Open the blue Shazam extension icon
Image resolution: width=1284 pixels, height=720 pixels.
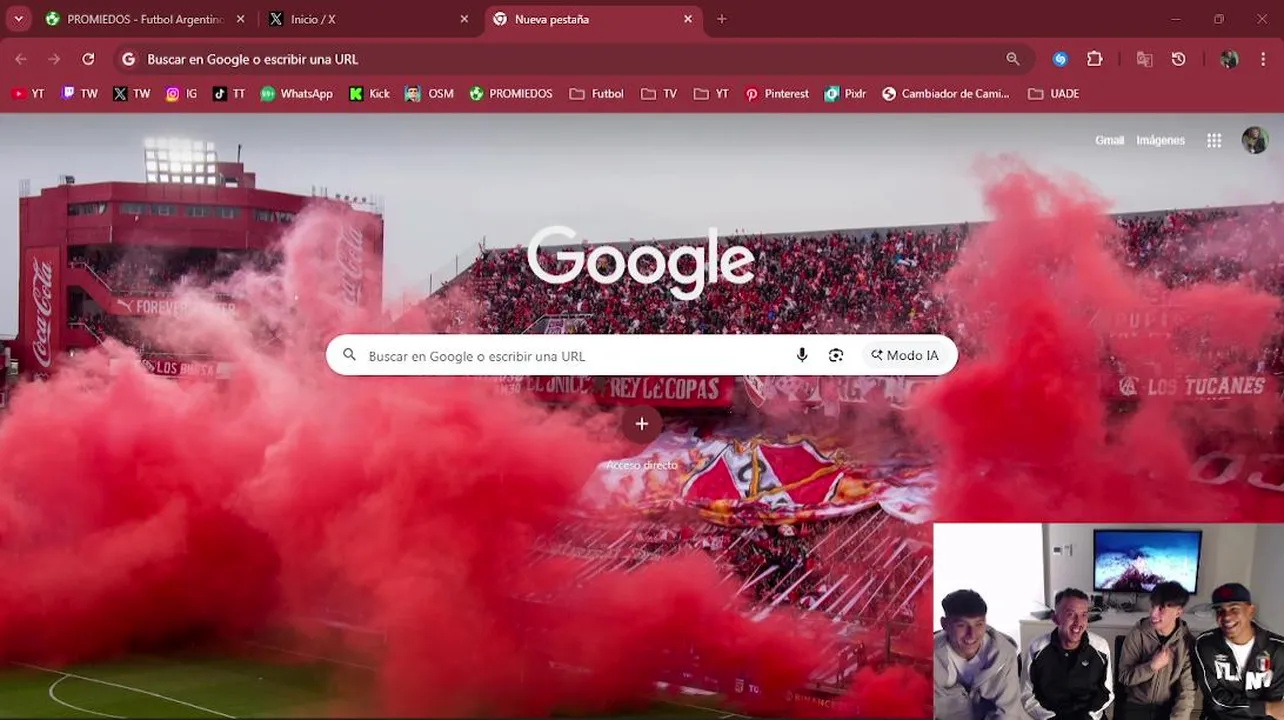tap(1060, 59)
